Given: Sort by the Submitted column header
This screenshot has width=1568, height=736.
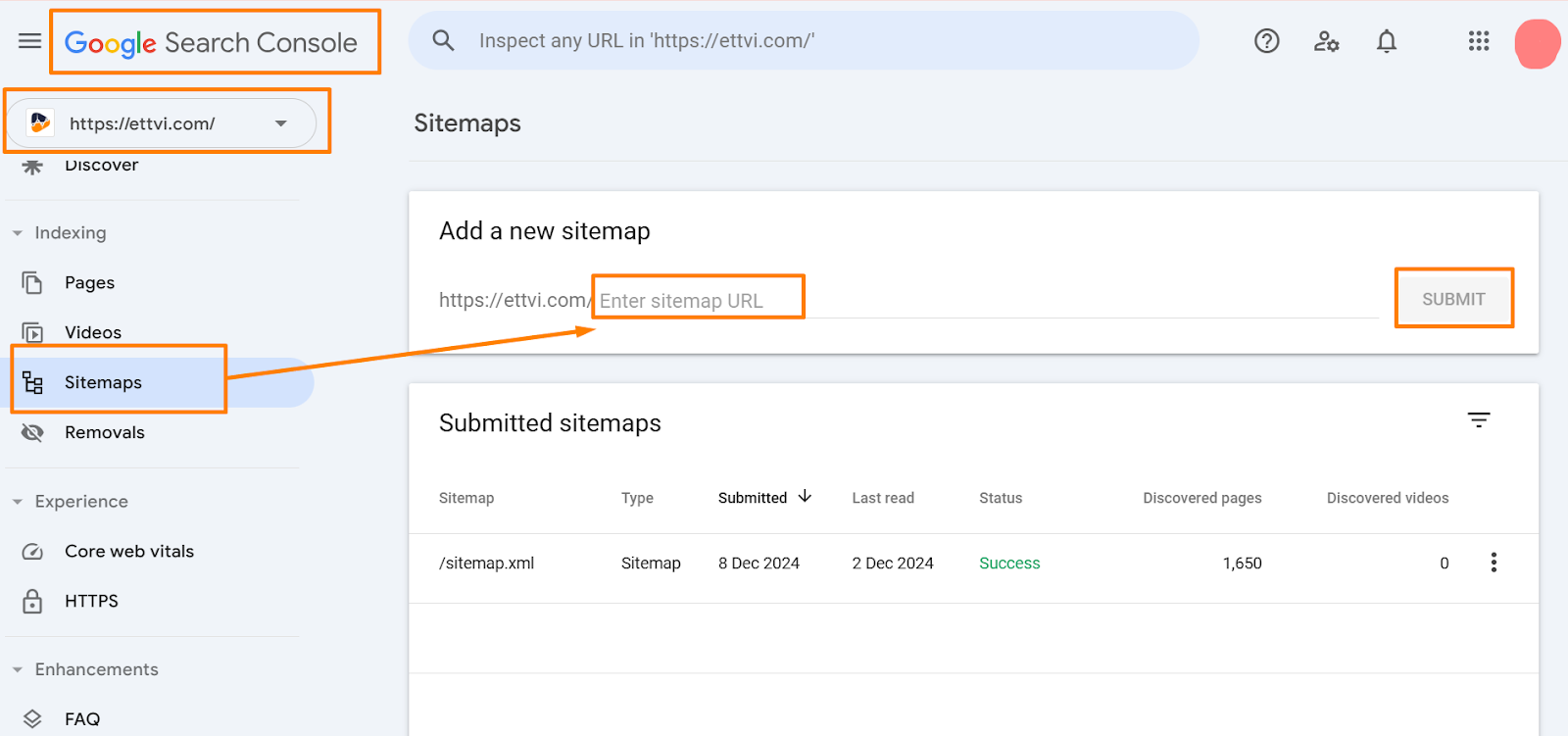Looking at the screenshot, I should tap(753, 498).
